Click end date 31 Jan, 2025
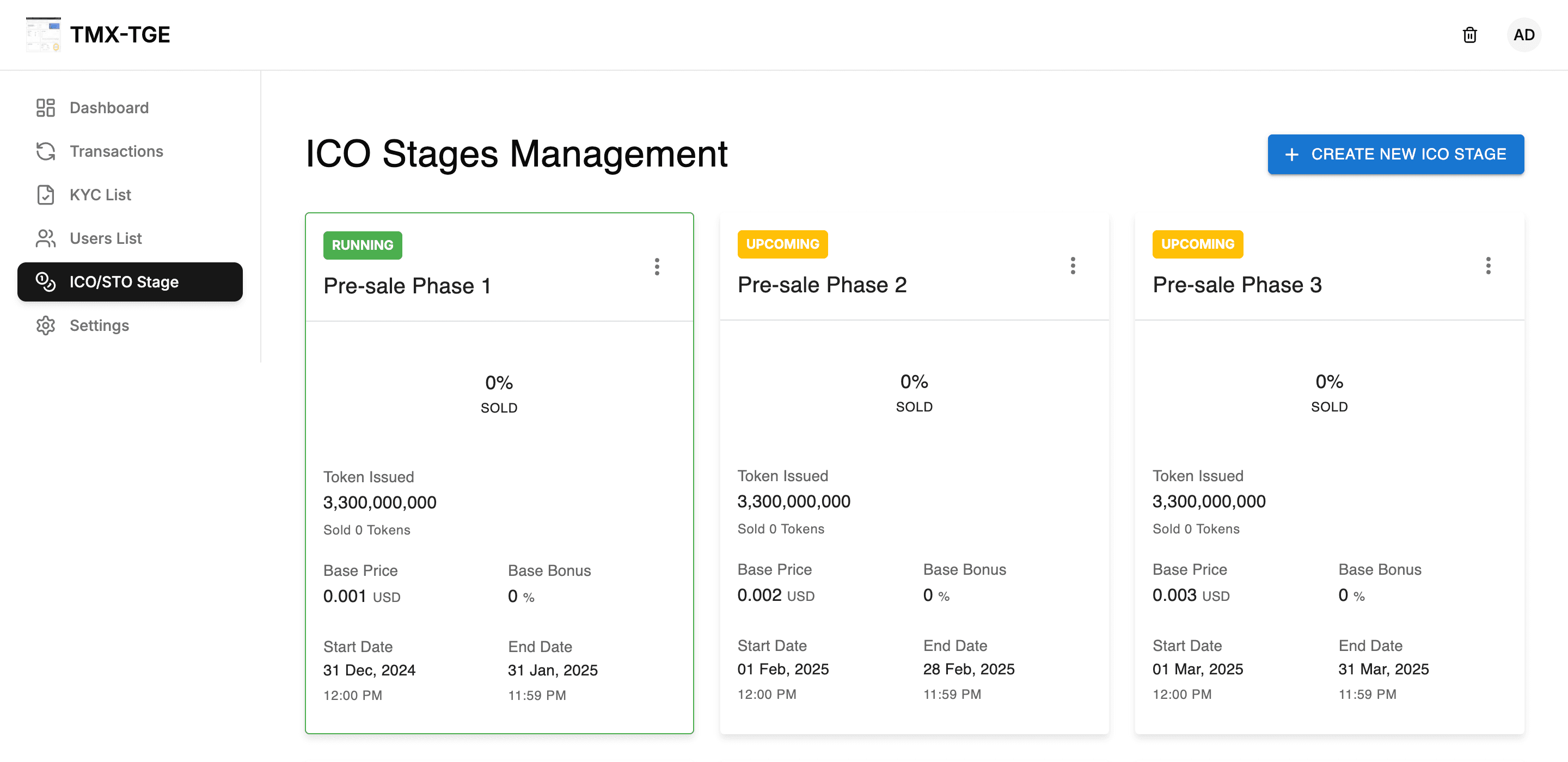Viewport: 1568px width, 762px height. click(x=553, y=670)
